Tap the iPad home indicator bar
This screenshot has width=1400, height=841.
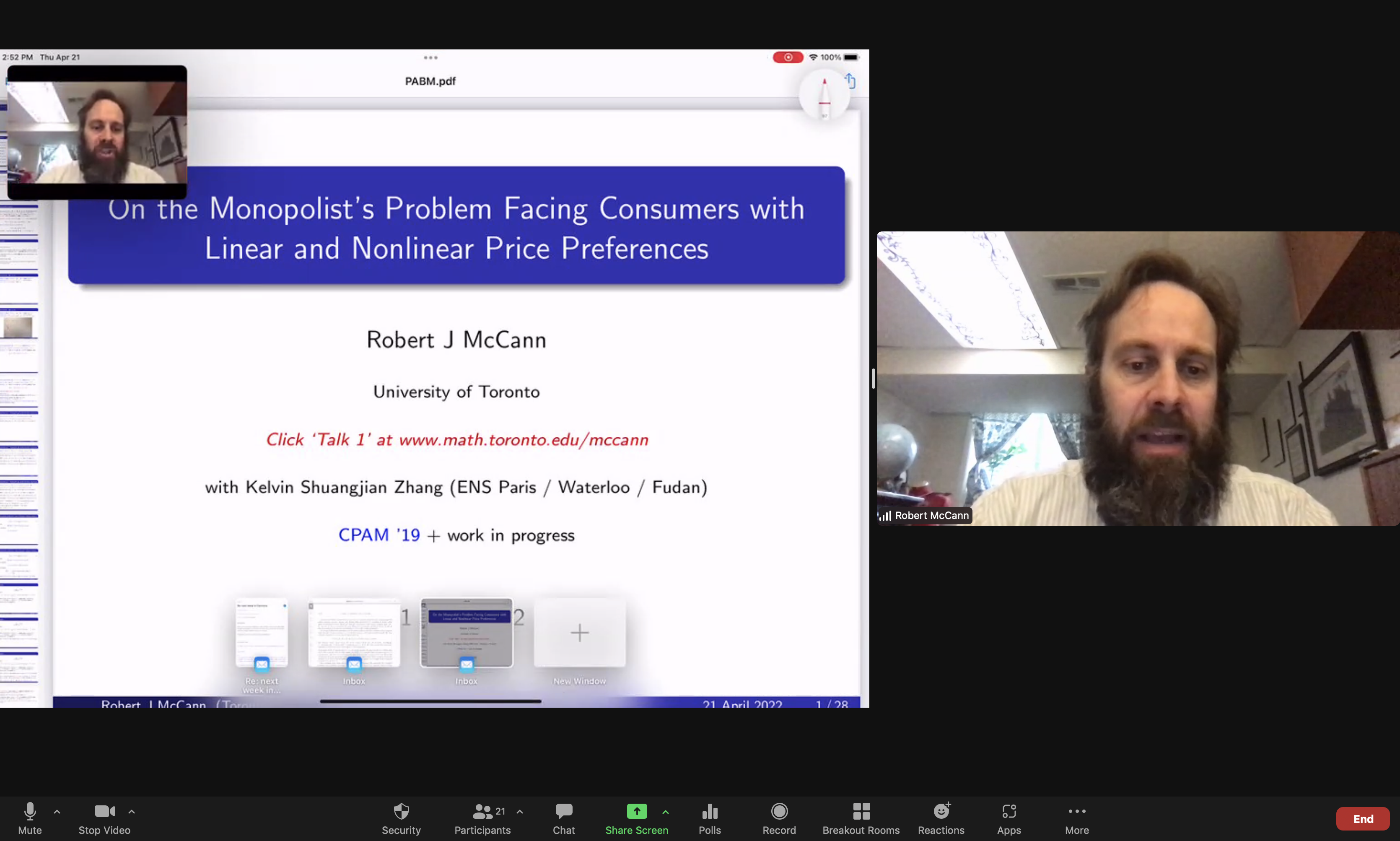click(430, 701)
